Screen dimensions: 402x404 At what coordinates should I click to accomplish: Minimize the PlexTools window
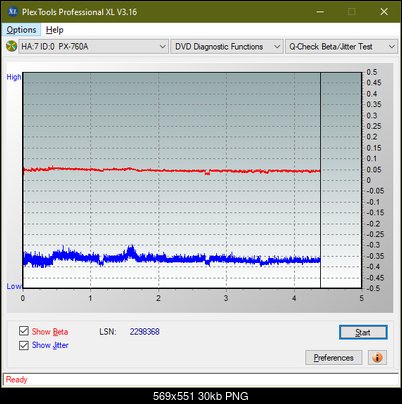(x=320, y=12)
